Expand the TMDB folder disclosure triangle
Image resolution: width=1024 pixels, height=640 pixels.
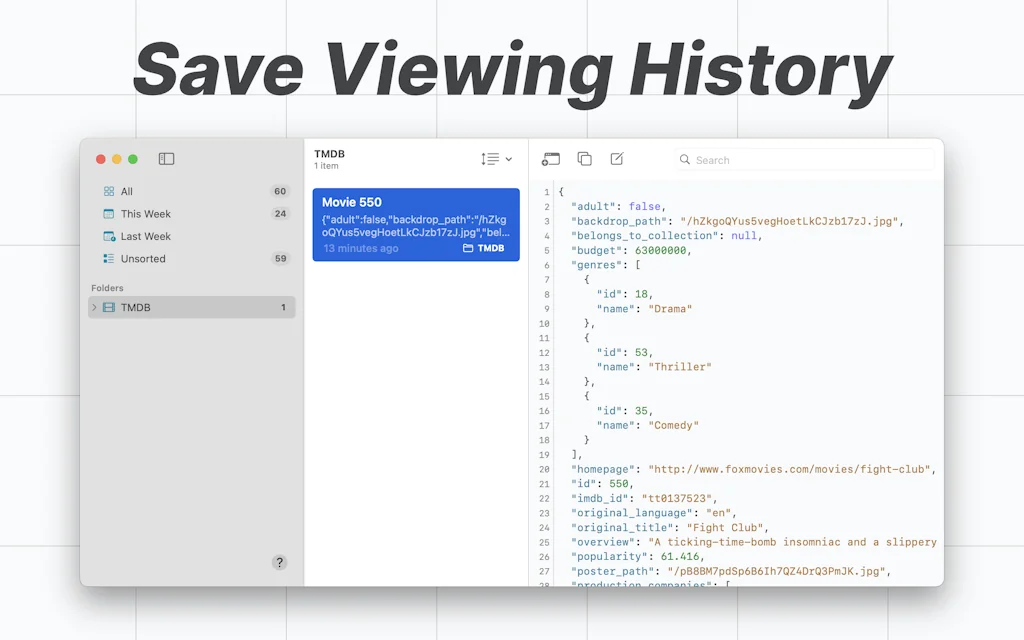click(x=94, y=307)
